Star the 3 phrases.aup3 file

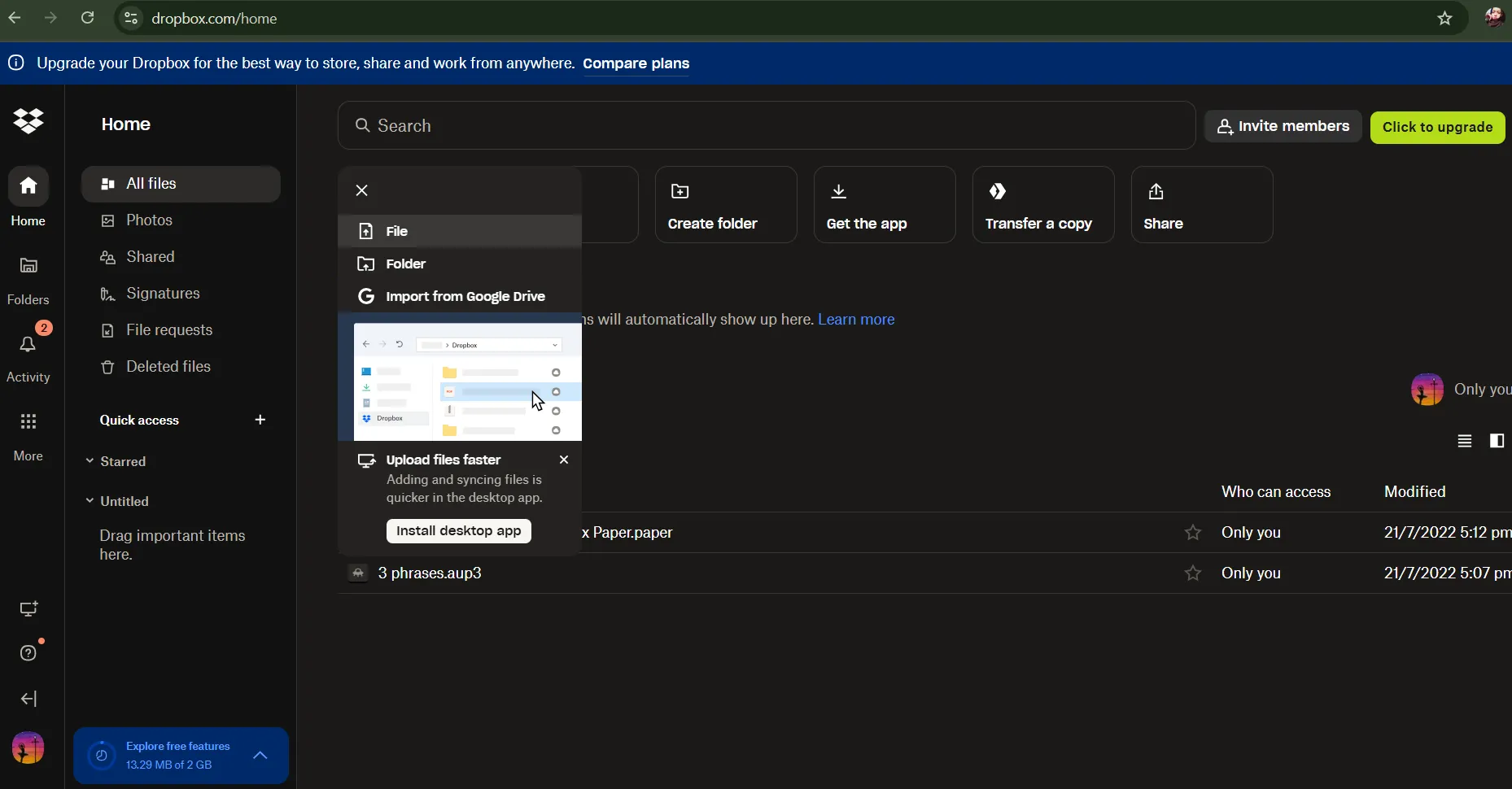(1193, 573)
